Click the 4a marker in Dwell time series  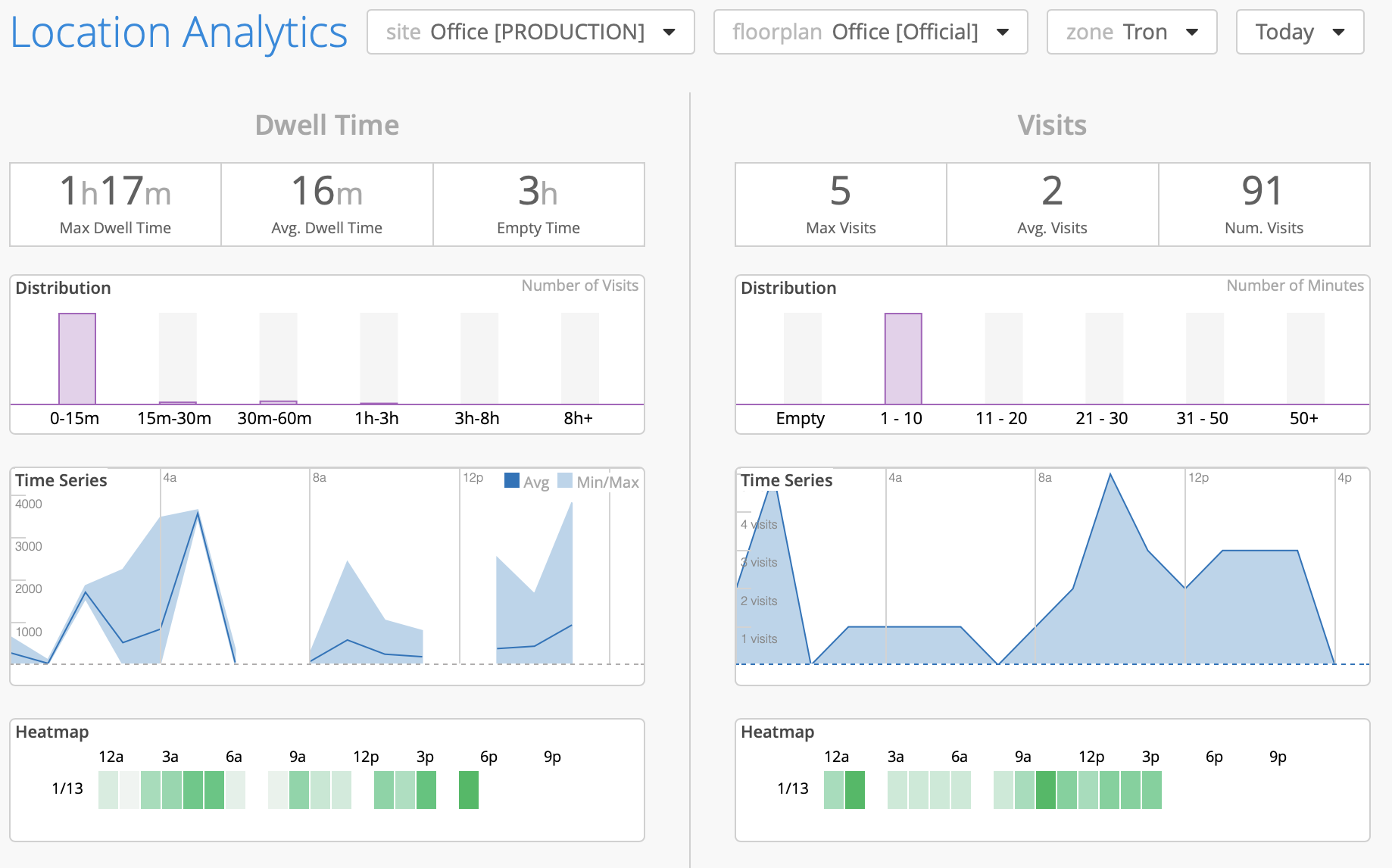click(170, 478)
